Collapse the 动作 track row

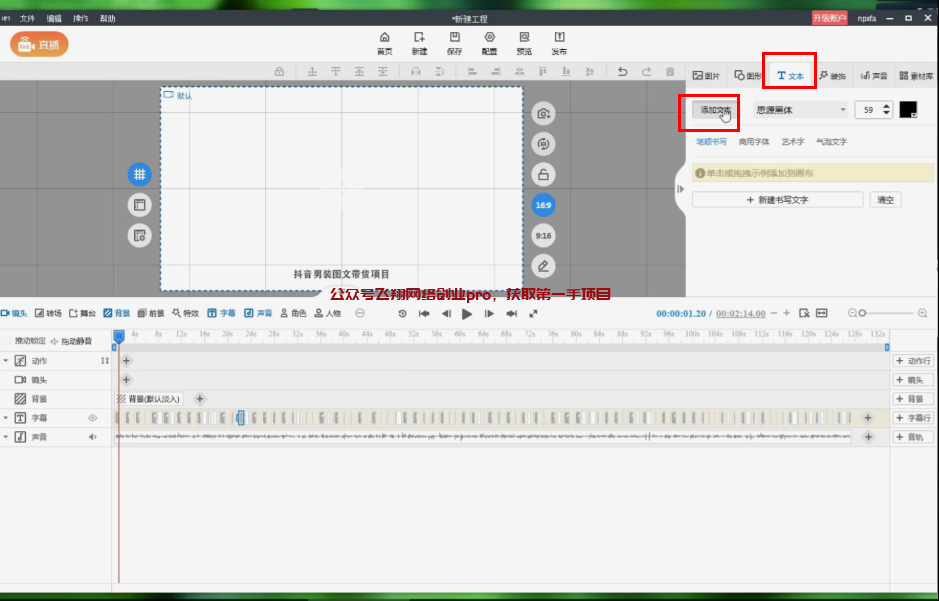(x=5, y=360)
